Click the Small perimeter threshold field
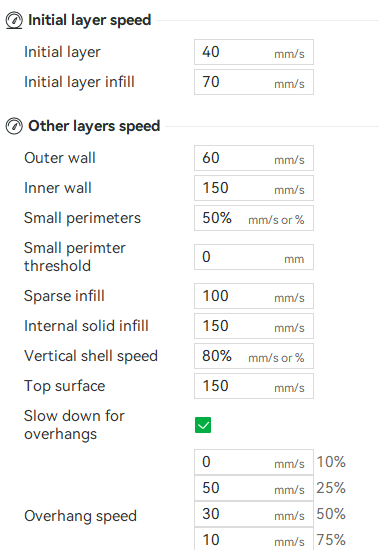The image size is (379, 550). coord(254,257)
